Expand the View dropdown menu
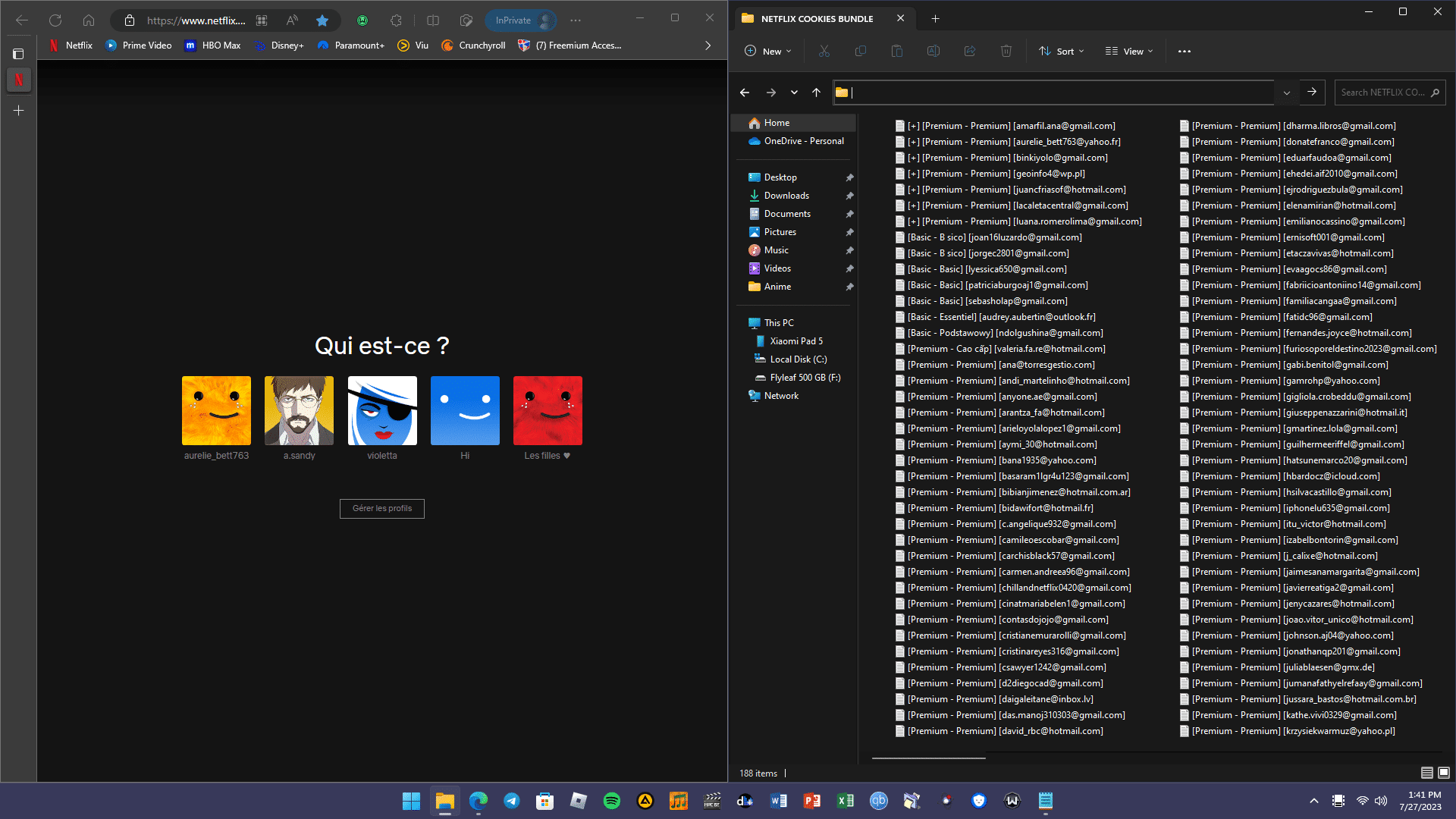The width and height of the screenshot is (1456, 819). [x=1129, y=52]
